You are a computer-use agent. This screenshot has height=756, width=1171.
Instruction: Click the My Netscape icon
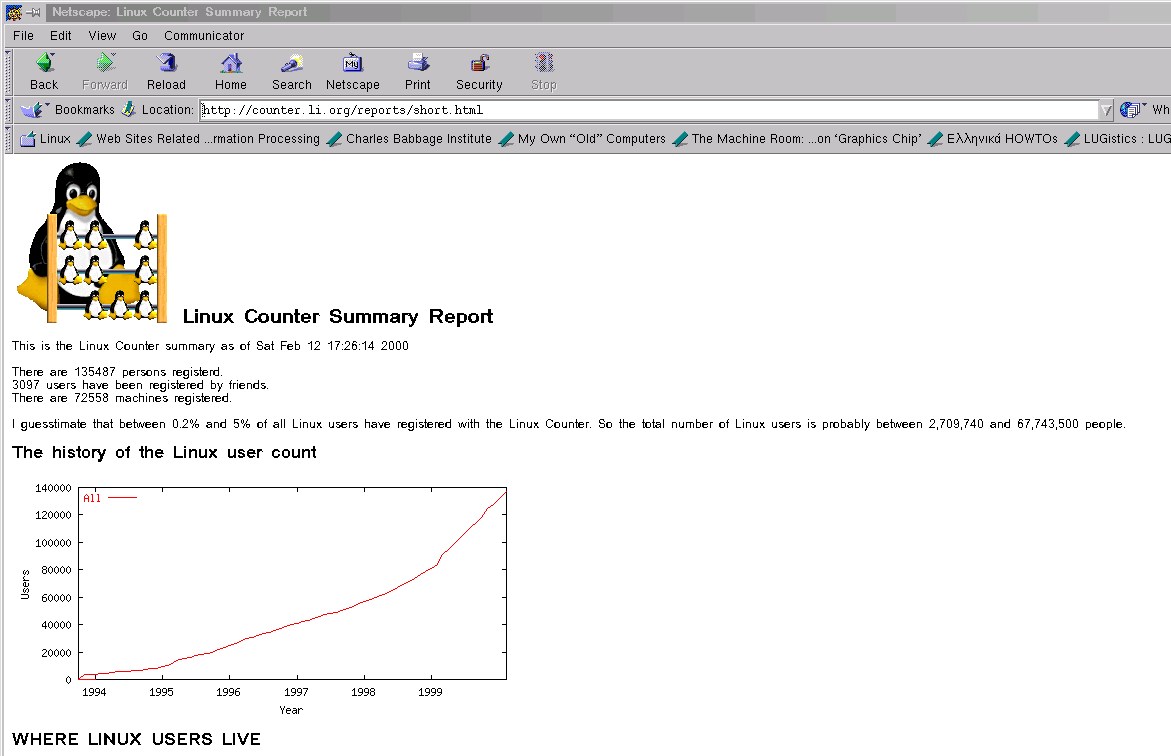coord(352,65)
